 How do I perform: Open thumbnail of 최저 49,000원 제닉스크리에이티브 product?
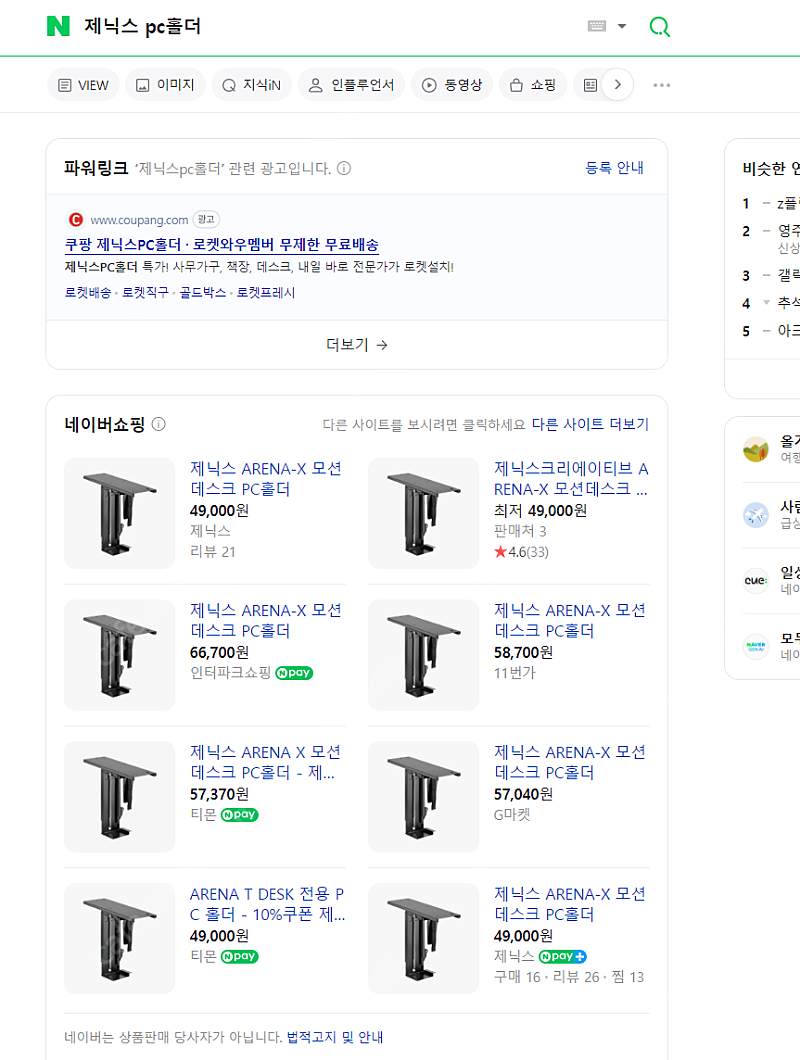pos(423,513)
